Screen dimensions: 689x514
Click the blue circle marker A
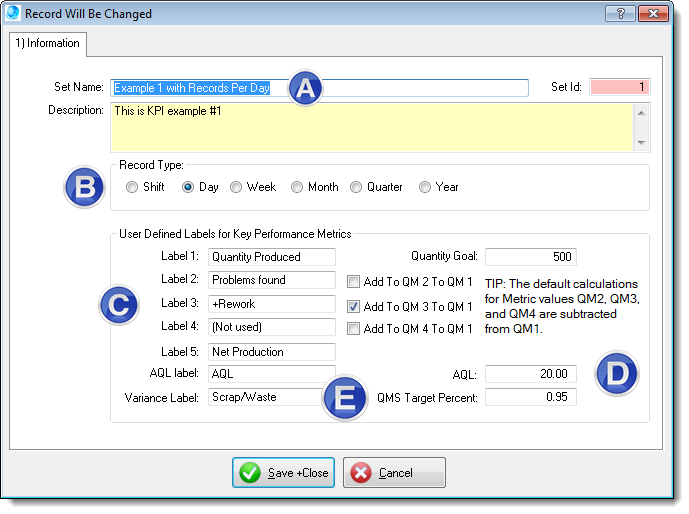click(x=307, y=88)
